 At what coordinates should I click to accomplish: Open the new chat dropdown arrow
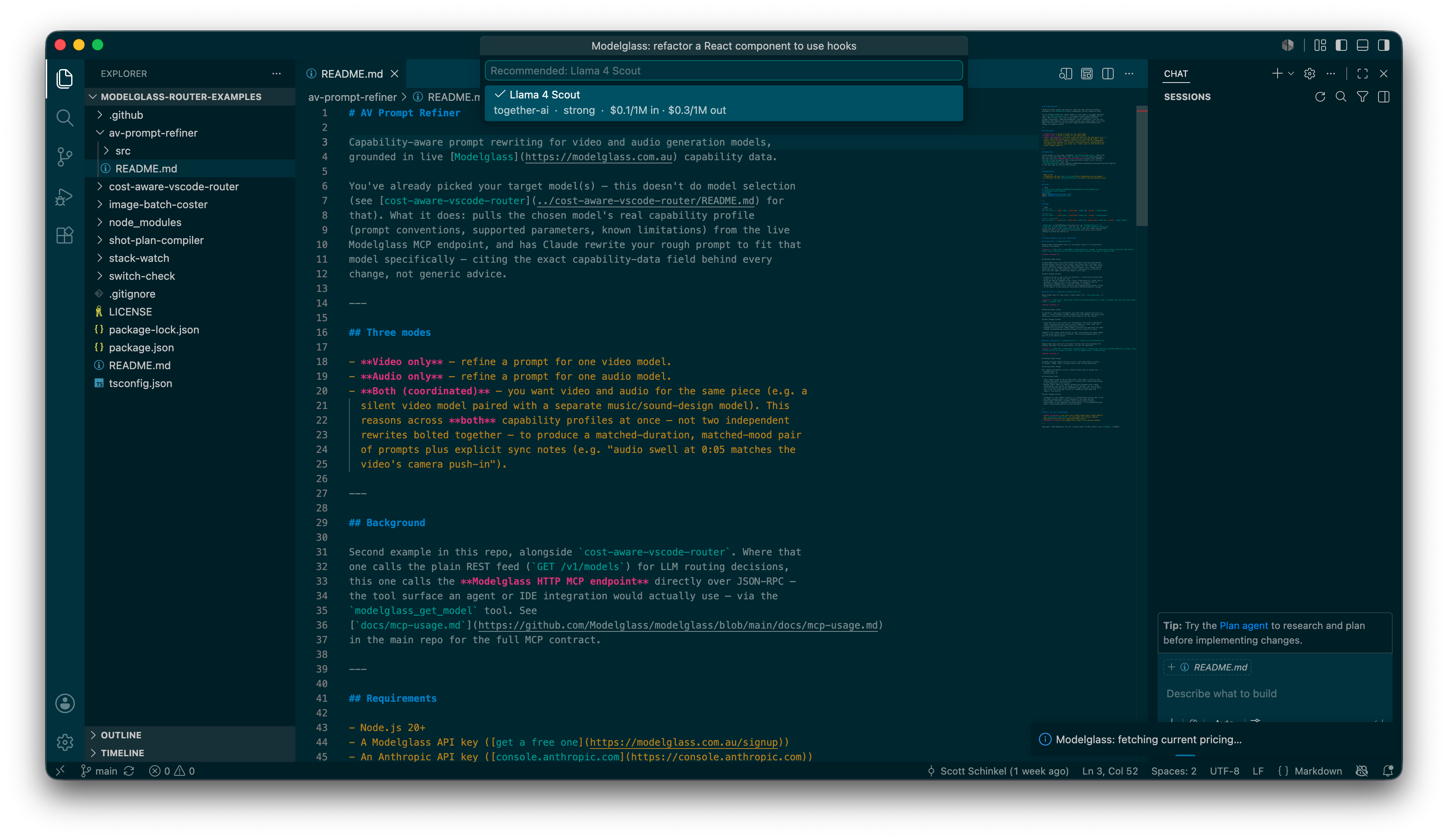pos(1291,74)
